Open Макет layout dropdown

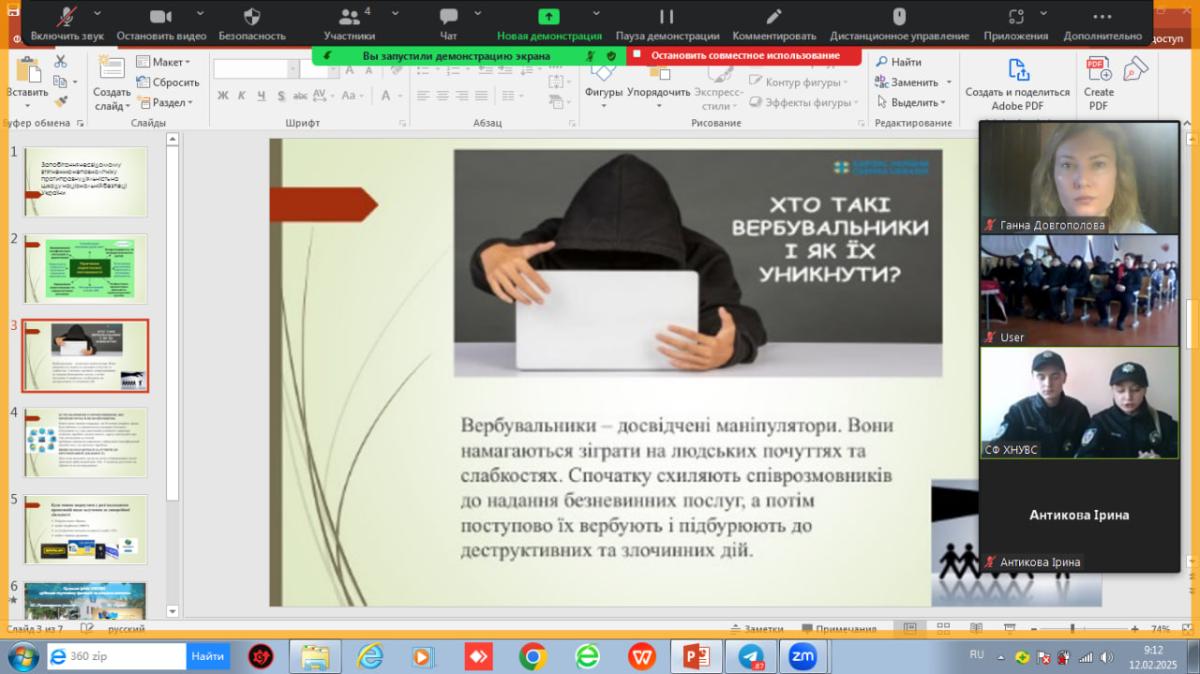click(164, 62)
